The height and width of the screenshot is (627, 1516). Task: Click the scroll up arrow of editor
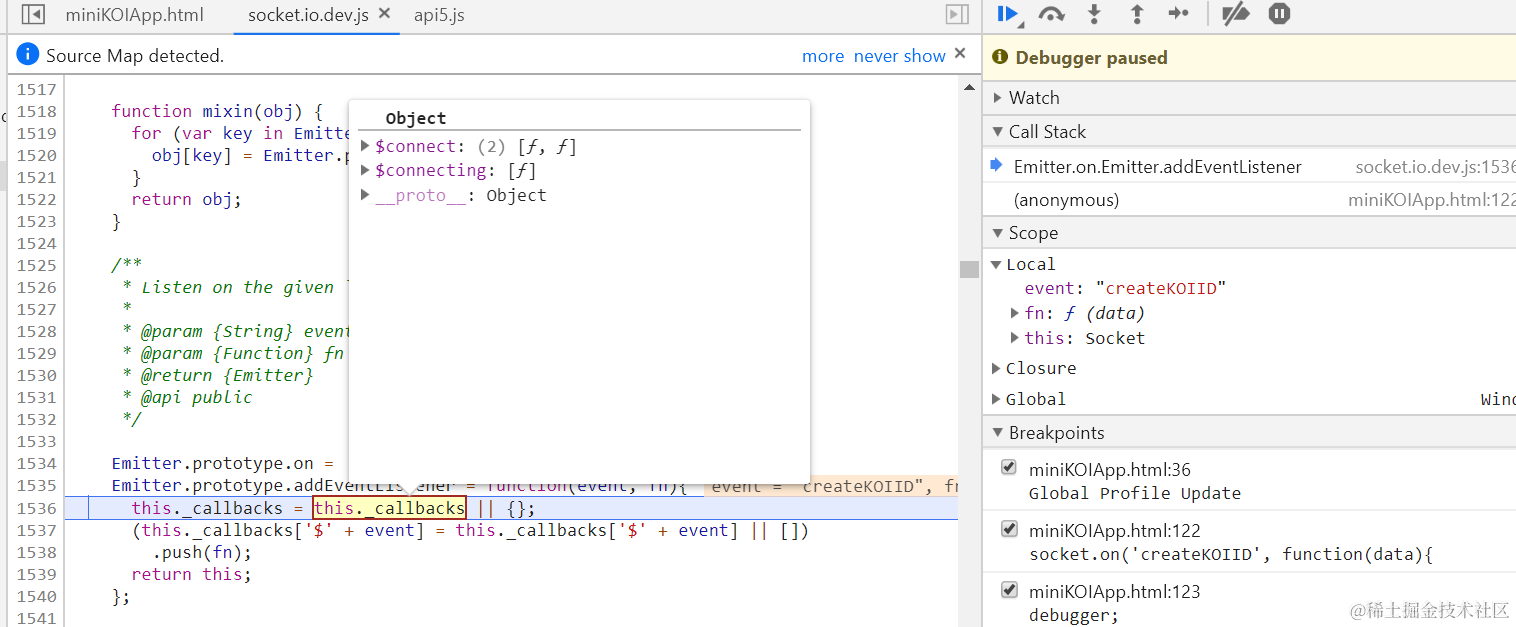969,88
